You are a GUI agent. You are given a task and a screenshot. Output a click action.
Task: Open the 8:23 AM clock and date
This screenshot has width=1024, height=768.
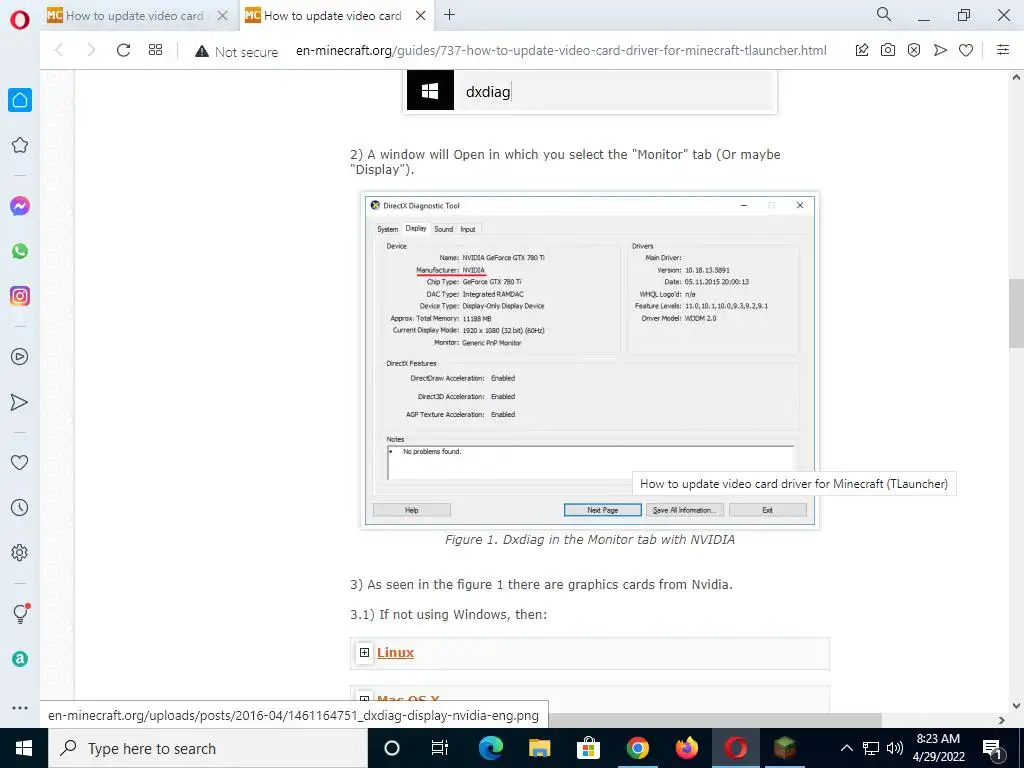pyautogui.click(x=938, y=748)
